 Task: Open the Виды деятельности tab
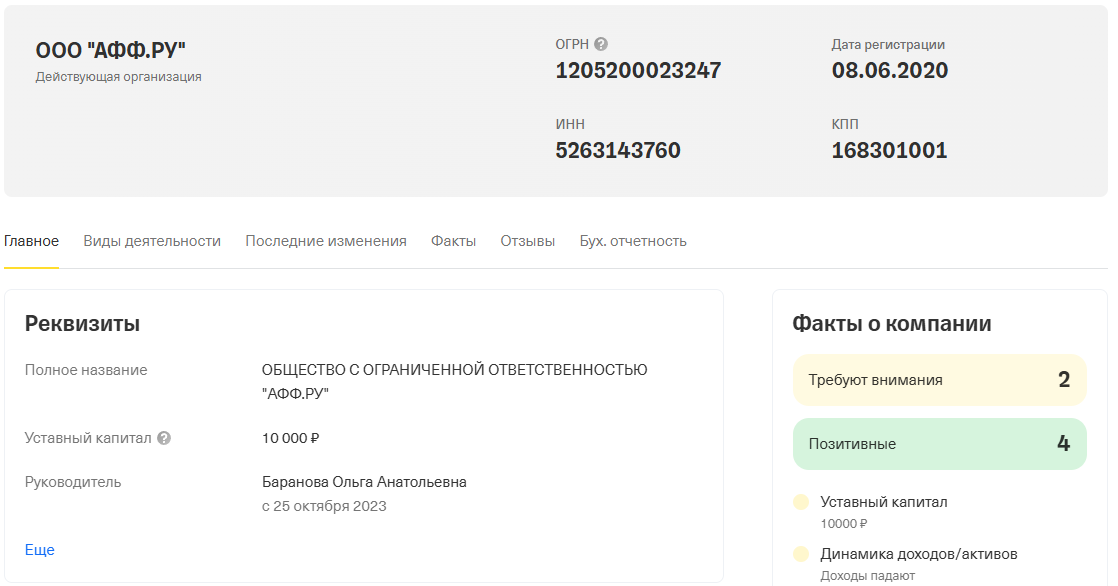point(152,241)
